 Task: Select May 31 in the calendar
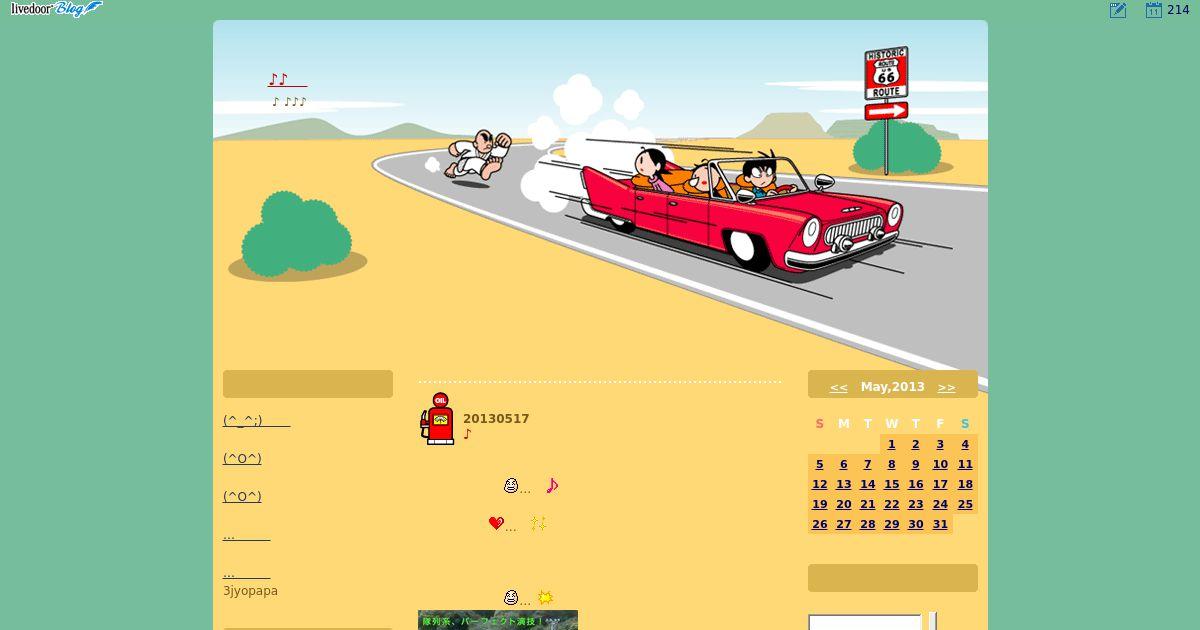point(940,524)
